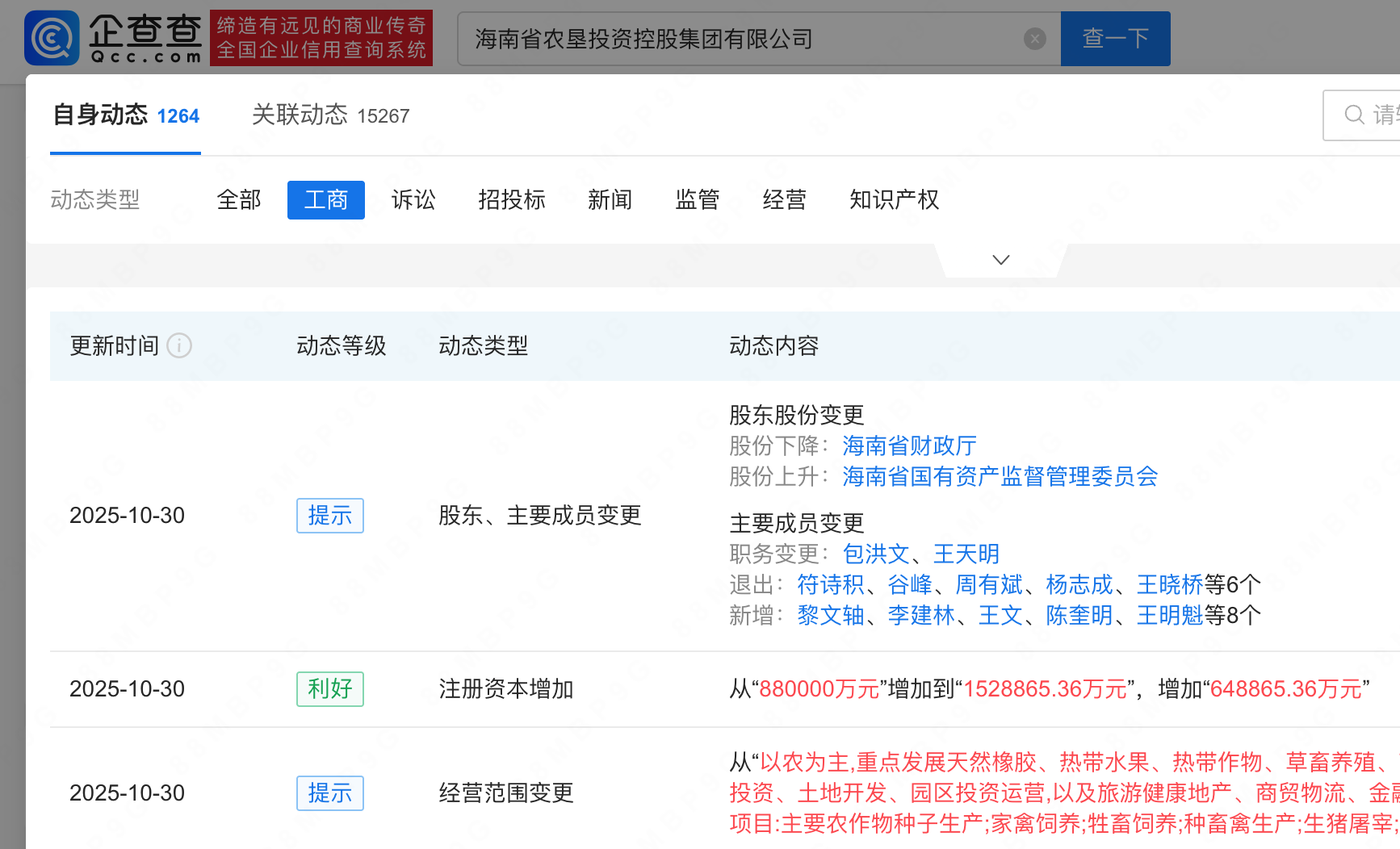Collapse the filter panel via the chevron
The height and width of the screenshot is (849, 1400).
point(1000,259)
